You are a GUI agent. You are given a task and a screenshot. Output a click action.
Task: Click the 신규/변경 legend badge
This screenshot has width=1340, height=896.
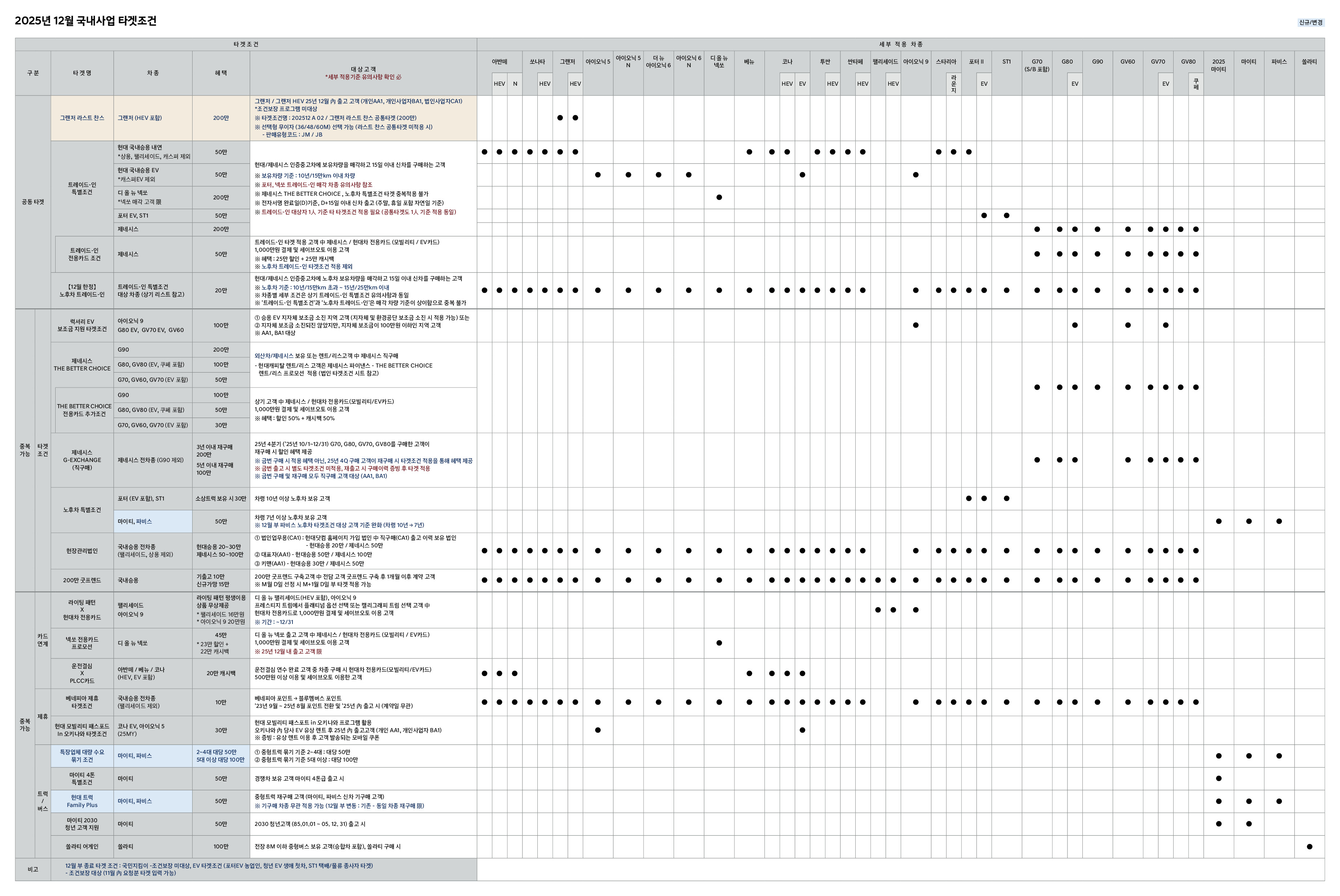coord(1310,22)
